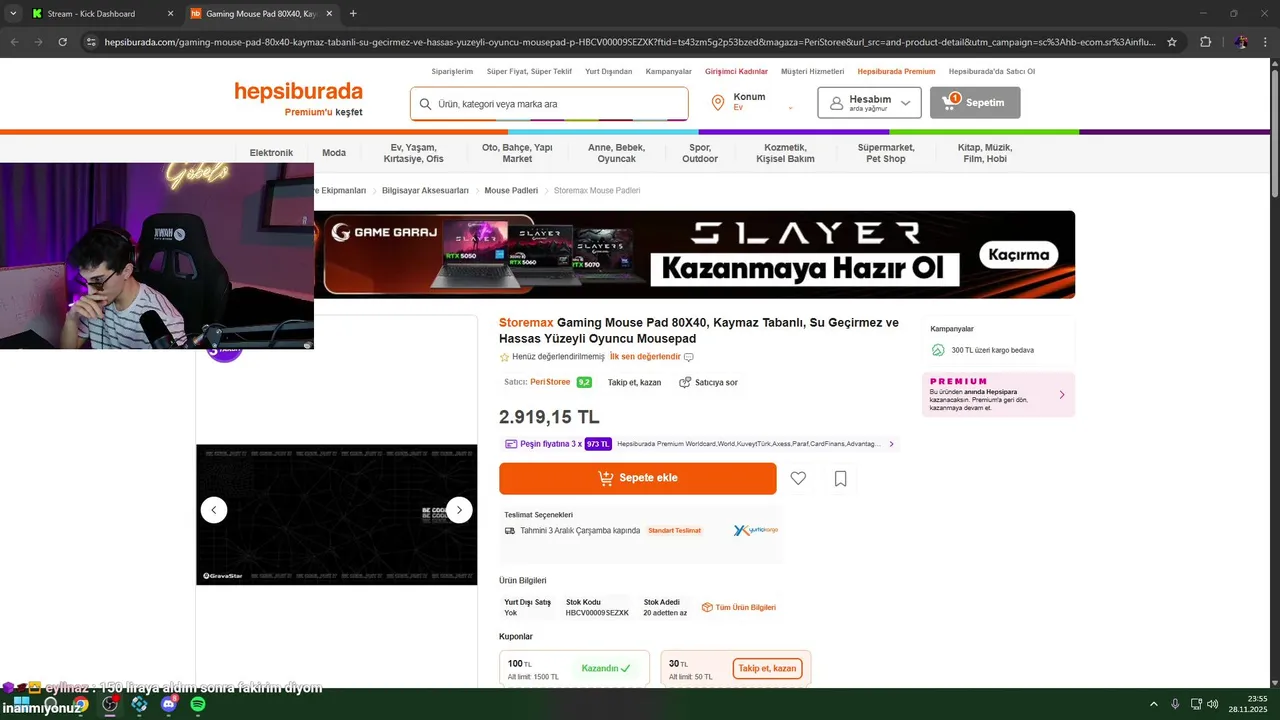Click Takip et, kazan coupon button
1280x720 pixels.
pyautogui.click(x=768, y=668)
